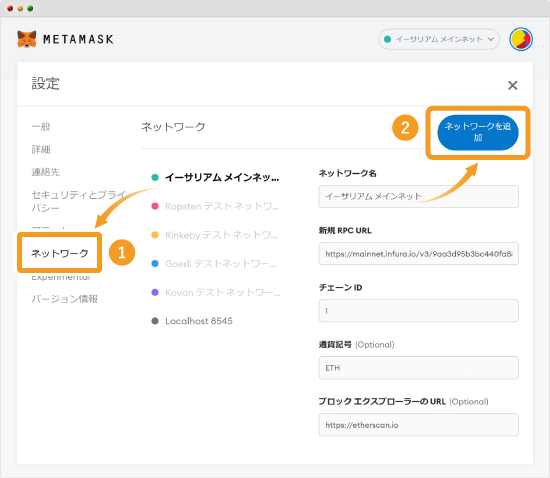Screen dimensions: 550x478
Task: Click the MetaMask fox logo
Action: 27,39
